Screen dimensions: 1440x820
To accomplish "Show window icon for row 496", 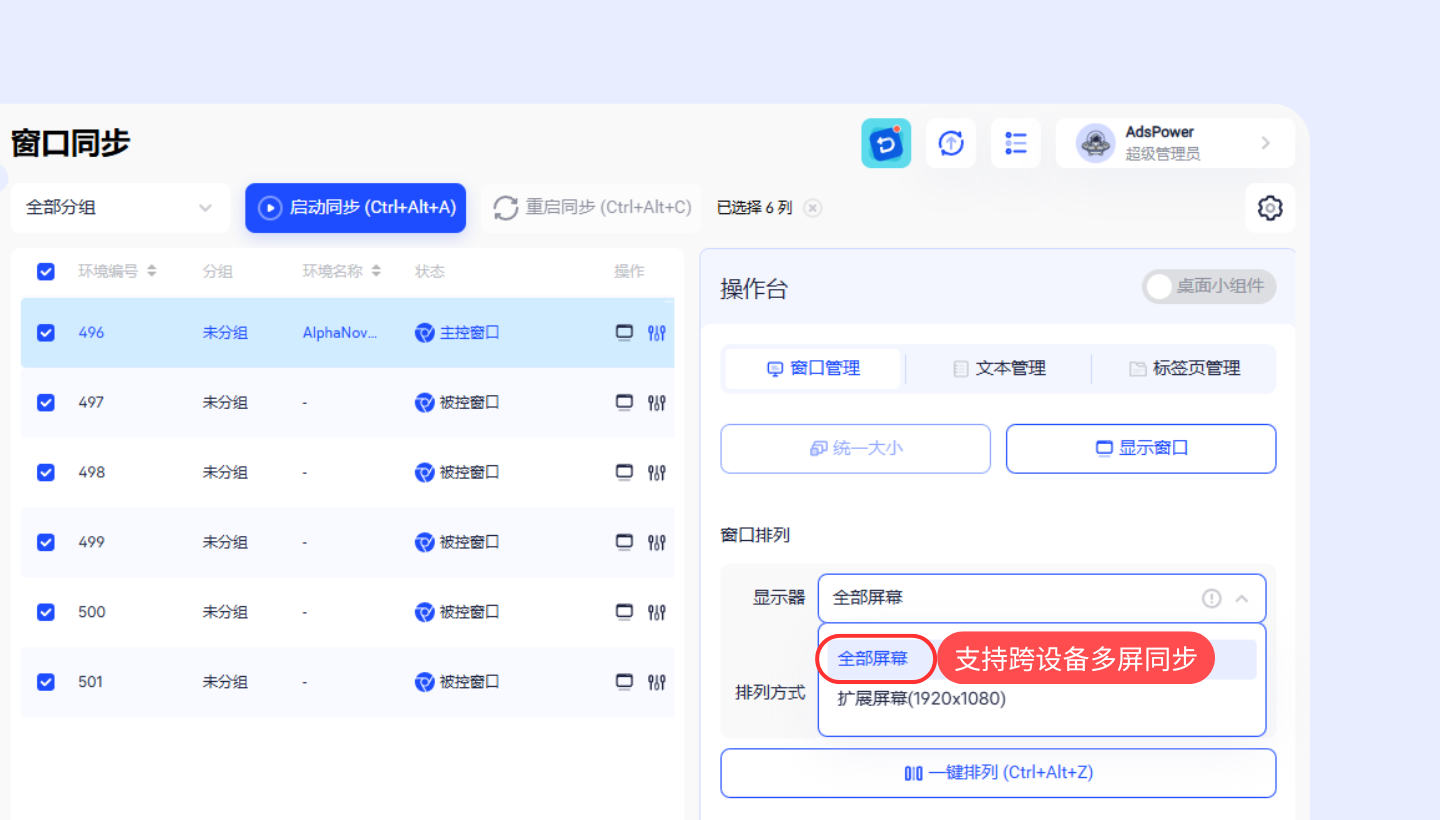I will point(624,332).
